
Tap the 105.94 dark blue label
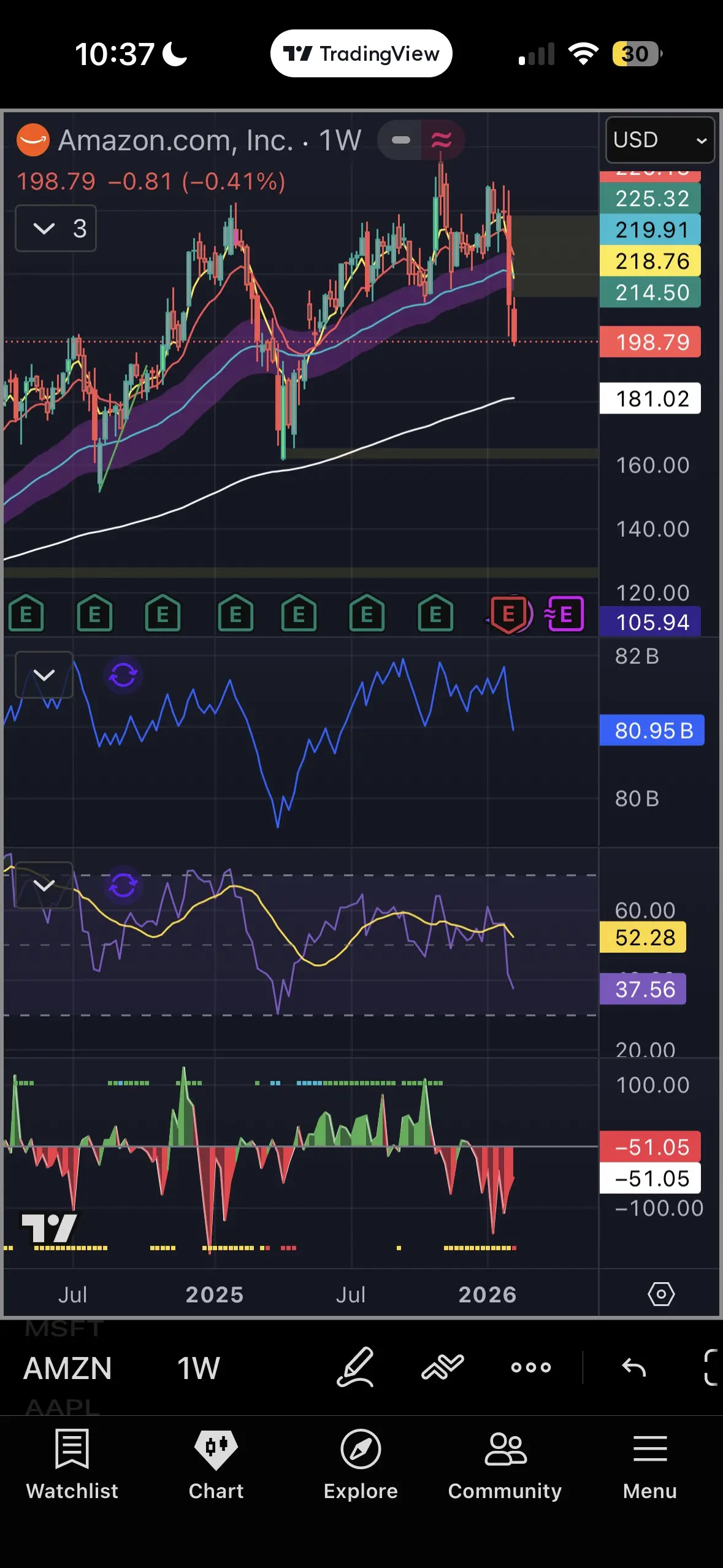650,621
